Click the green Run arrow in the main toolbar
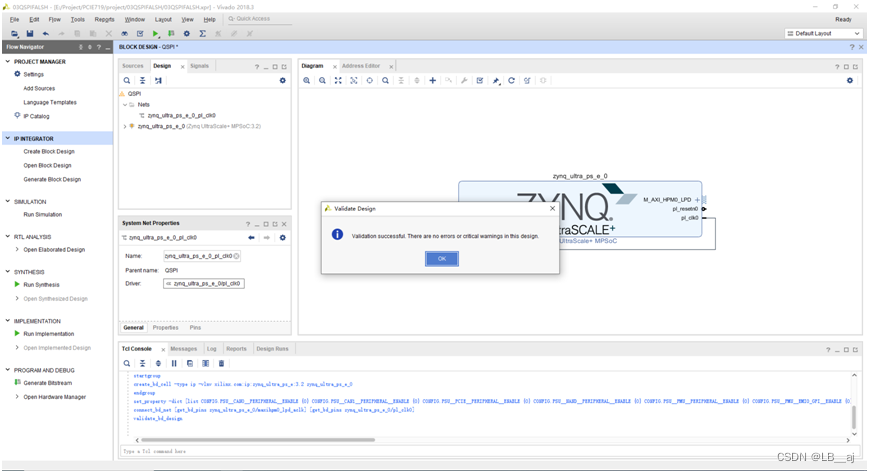 pos(156,34)
